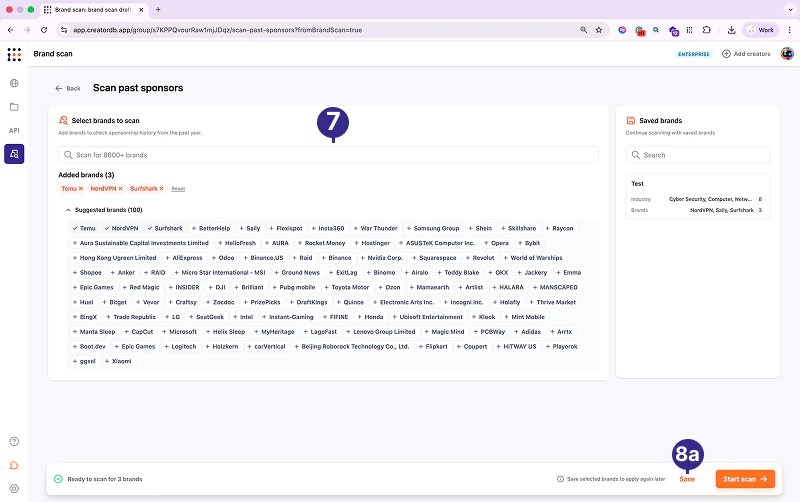
Task: Deselect the checked Surfshark suggested brand
Action: tap(165, 229)
